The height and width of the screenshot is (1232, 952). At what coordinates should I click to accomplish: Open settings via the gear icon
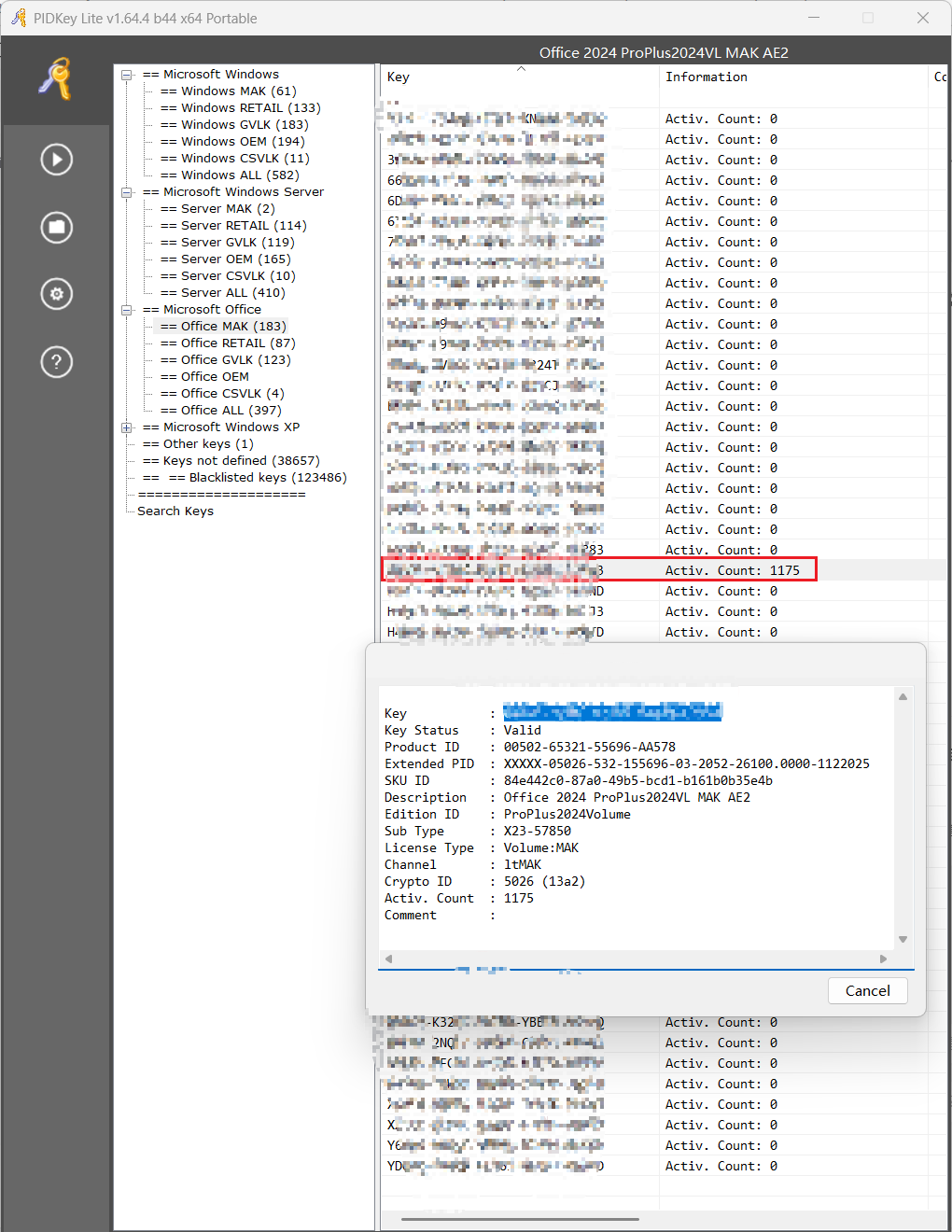[x=57, y=294]
